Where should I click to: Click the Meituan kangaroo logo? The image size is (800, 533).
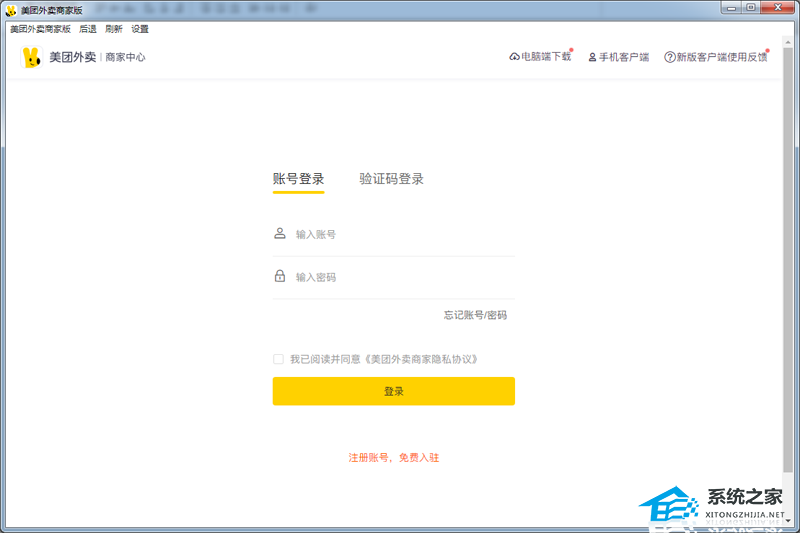click(32, 57)
